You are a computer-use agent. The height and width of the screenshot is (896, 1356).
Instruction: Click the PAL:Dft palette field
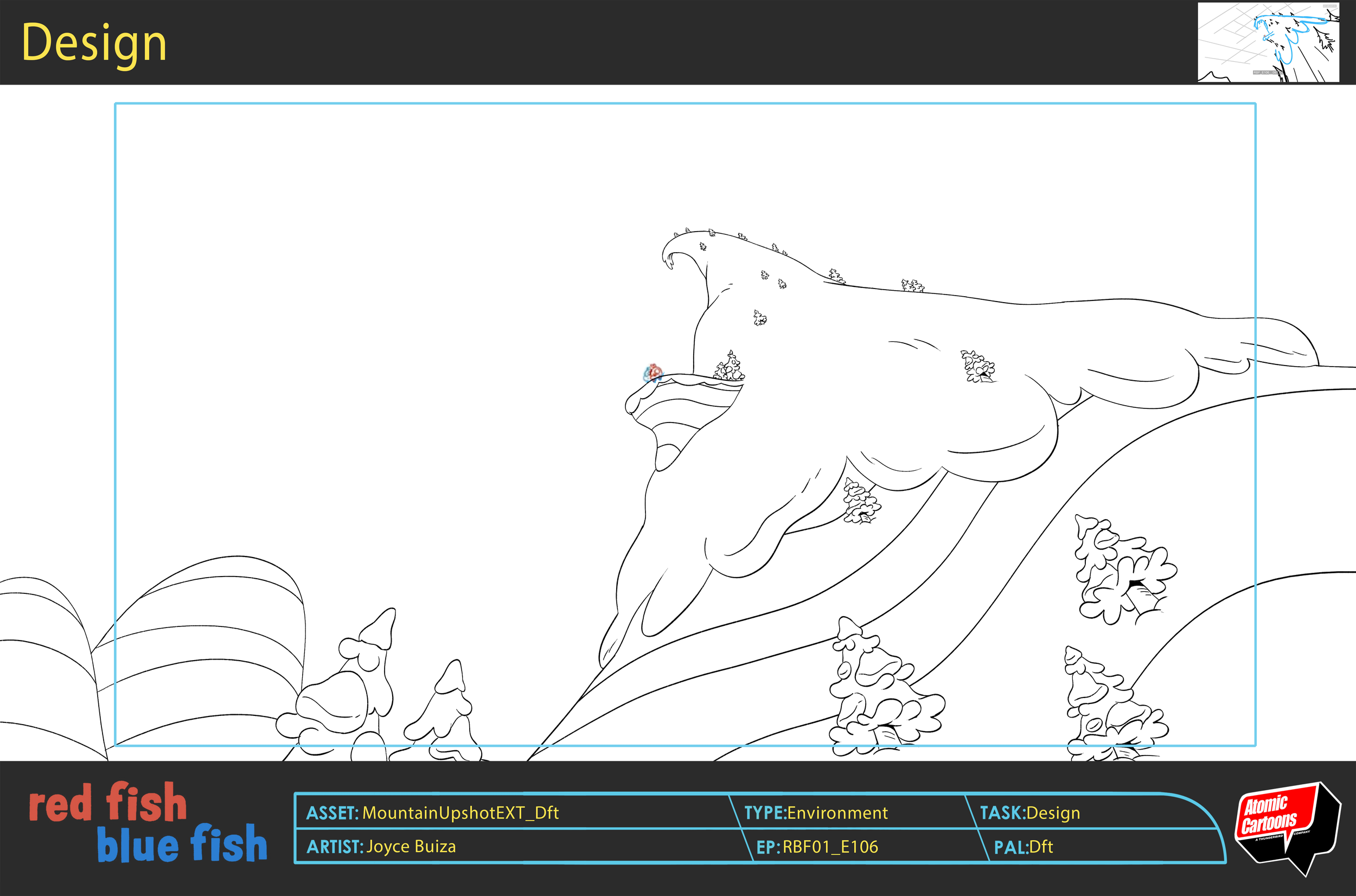1023,848
